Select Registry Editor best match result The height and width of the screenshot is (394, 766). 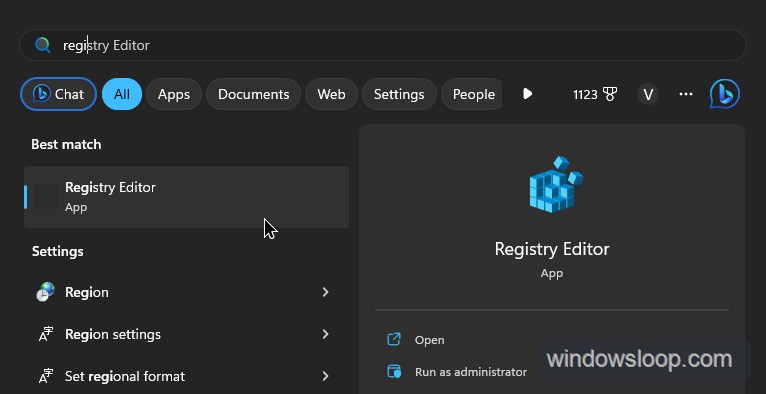186,197
